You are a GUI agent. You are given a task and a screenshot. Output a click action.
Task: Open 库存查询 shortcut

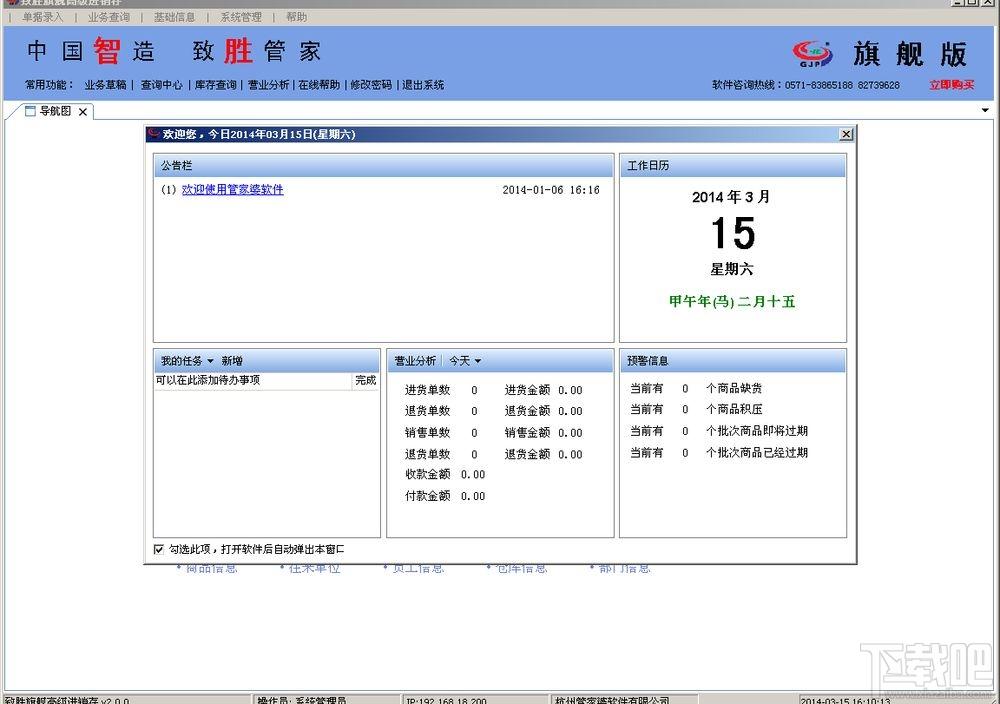point(216,85)
